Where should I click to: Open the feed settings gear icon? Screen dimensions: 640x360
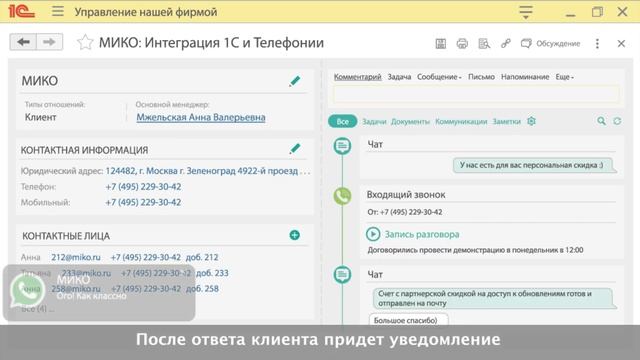click(x=531, y=121)
